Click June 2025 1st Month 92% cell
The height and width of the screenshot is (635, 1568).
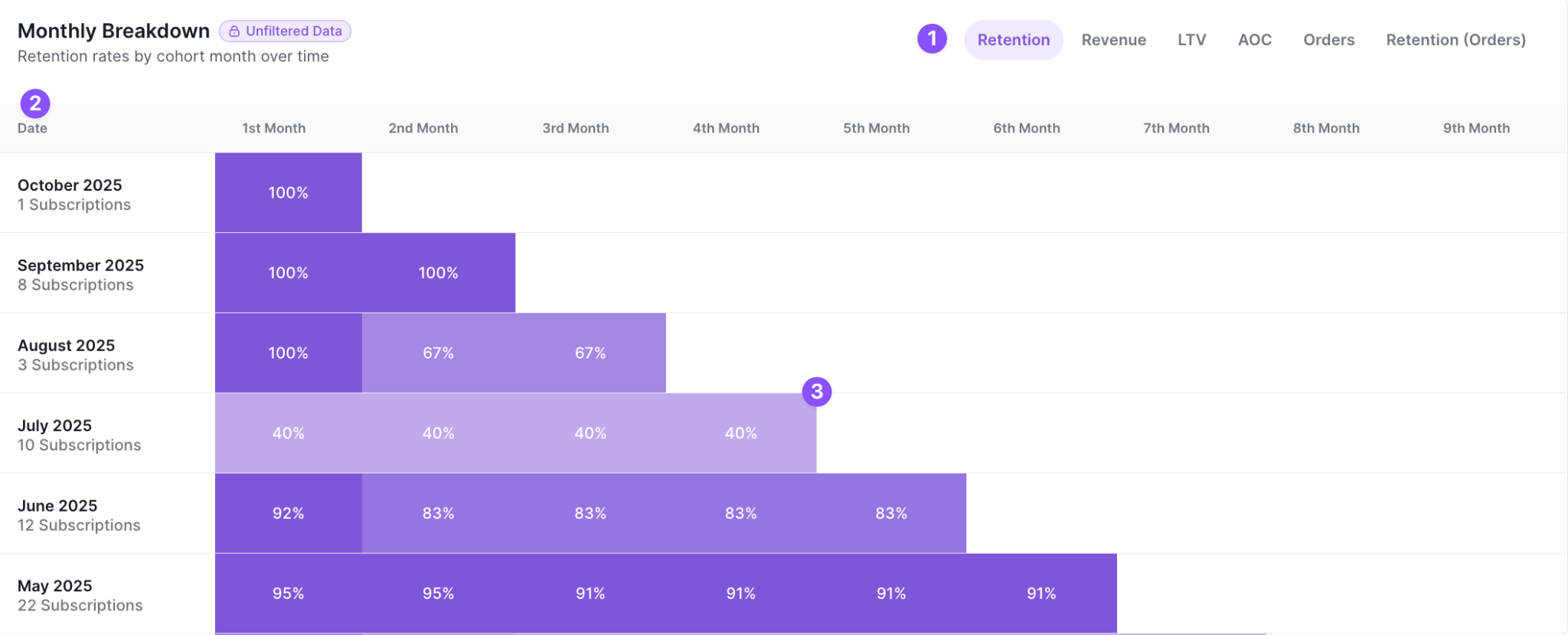(289, 513)
